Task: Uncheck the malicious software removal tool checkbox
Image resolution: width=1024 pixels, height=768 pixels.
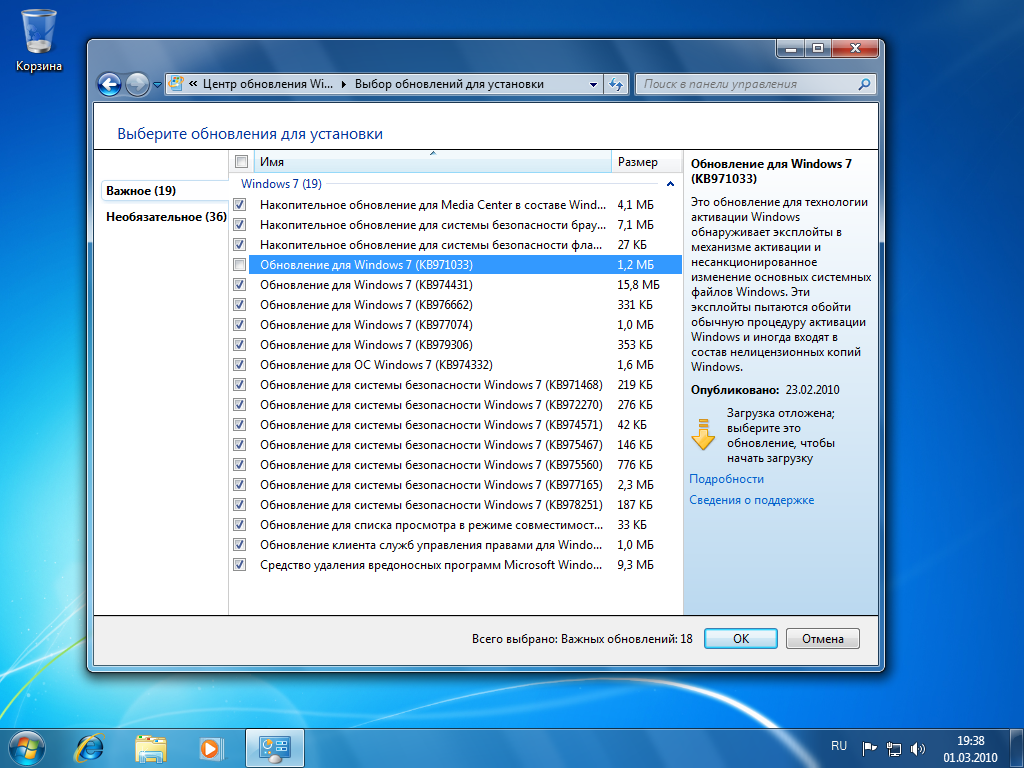Action: [x=240, y=565]
